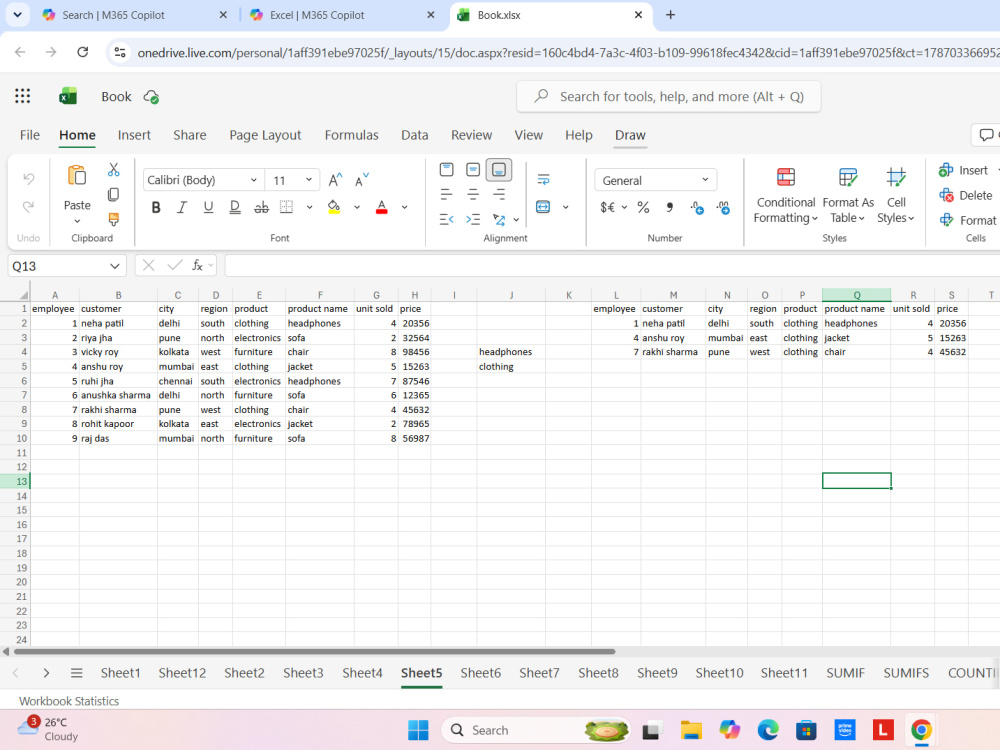Increase font size with grow icon
The image size is (1000, 750).
(x=335, y=180)
